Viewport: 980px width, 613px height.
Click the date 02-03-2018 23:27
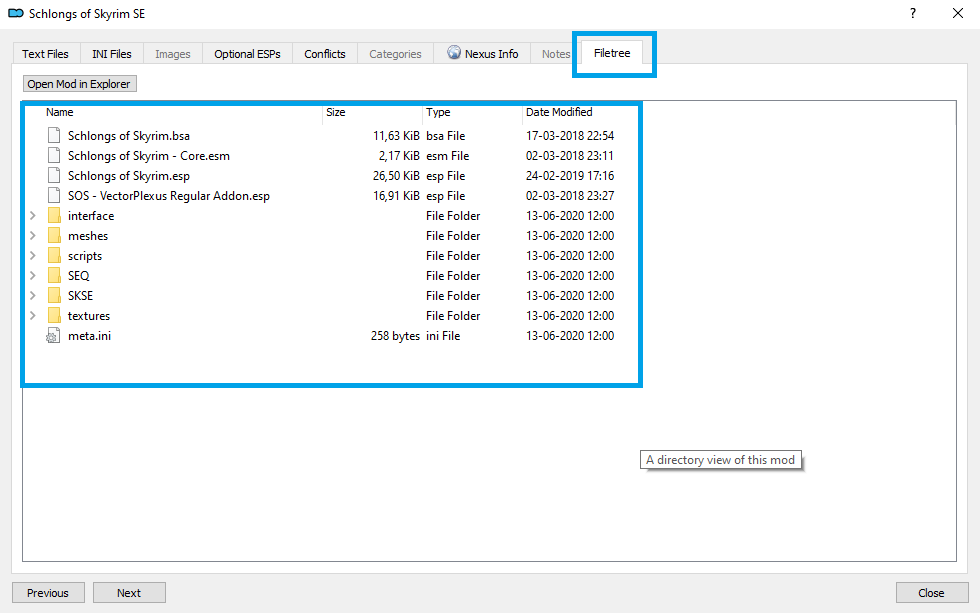pos(570,196)
